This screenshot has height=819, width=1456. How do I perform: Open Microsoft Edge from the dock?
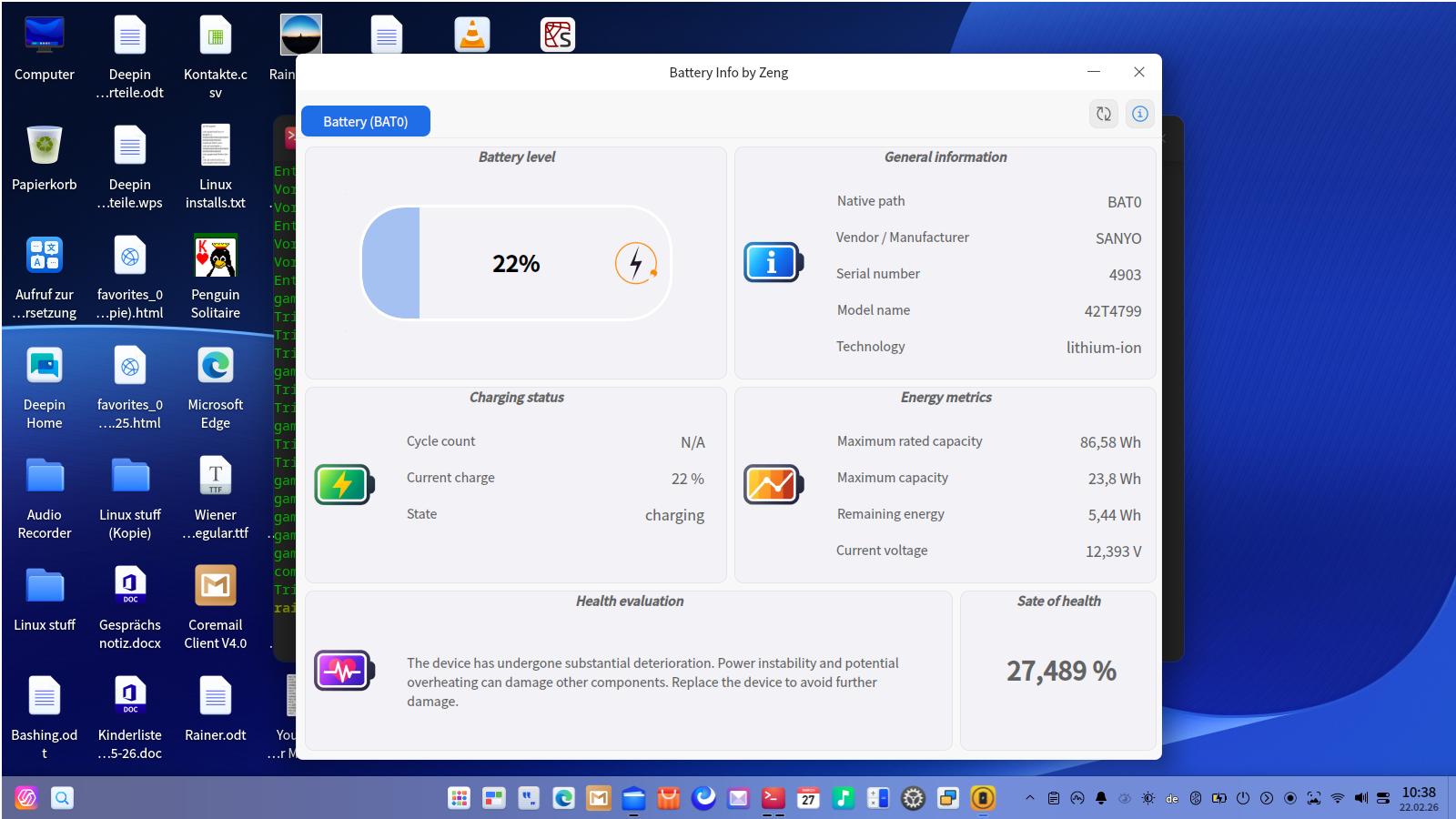click(x=564, y=798)
